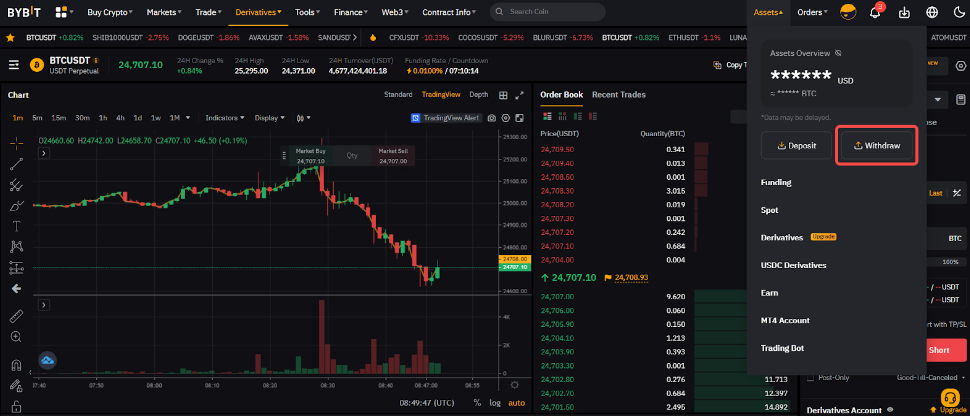This screenshot has width=970, height=416.
Task: Open the apps grid menu icon
Action: tap(61, 12)
